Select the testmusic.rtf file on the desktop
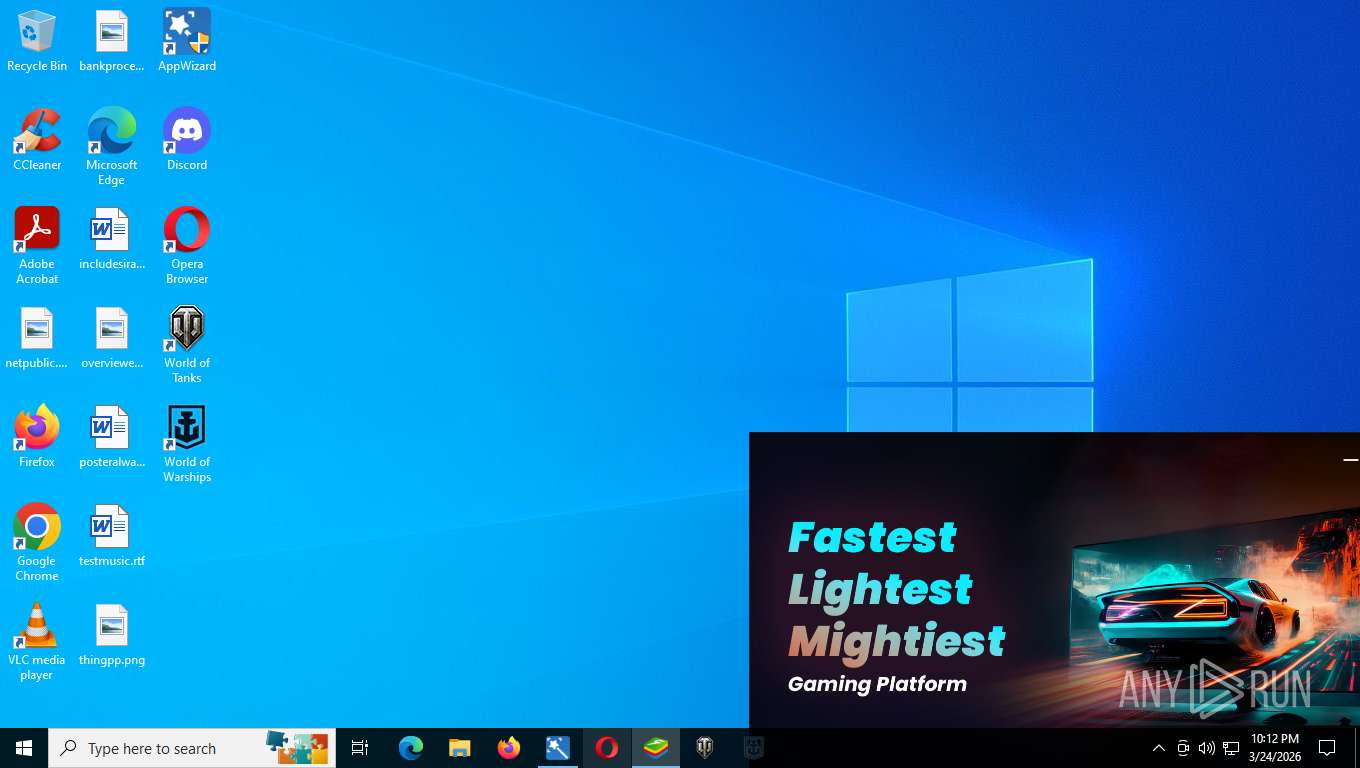This screenshot has width=1360, height=768. 112,536
